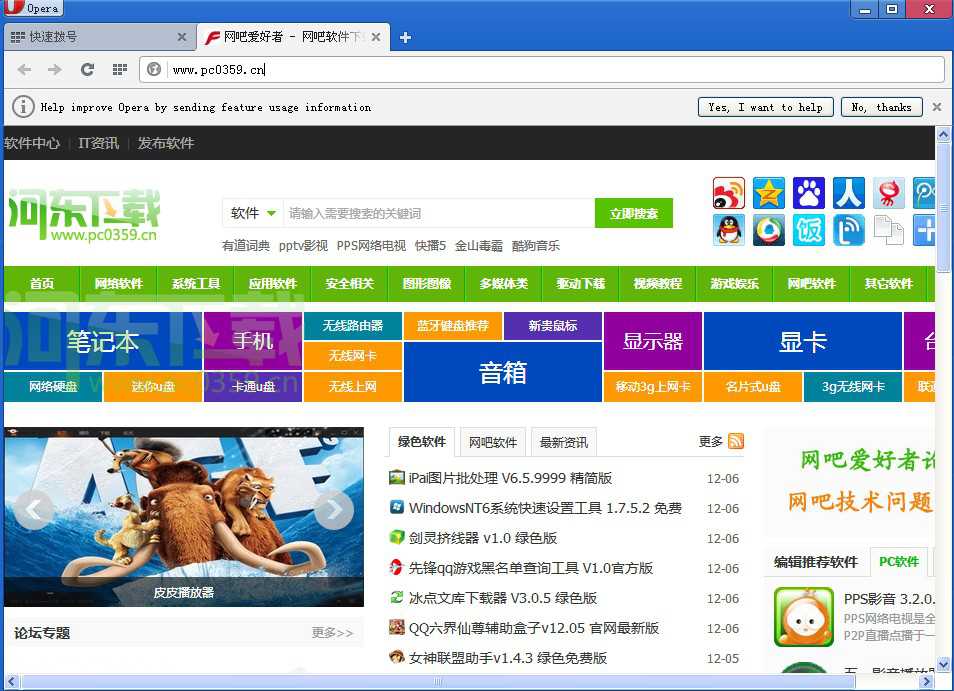
Task: Open QQ sharing via the penguin icon
Action: click(x=728, y=230)
